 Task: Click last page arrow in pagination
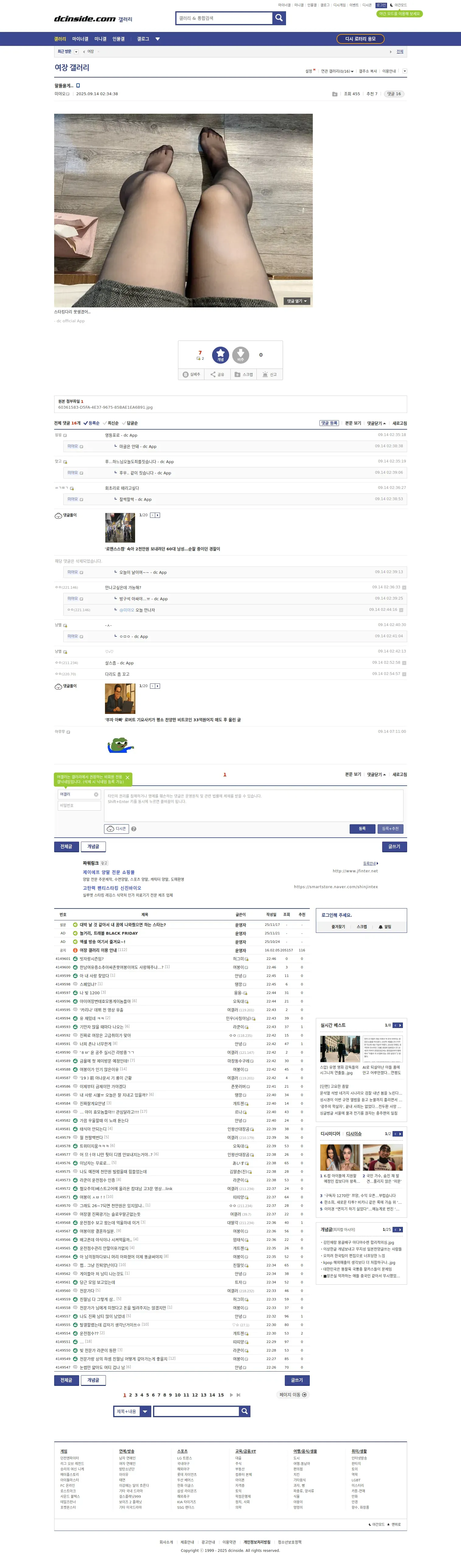point(239,1394)
